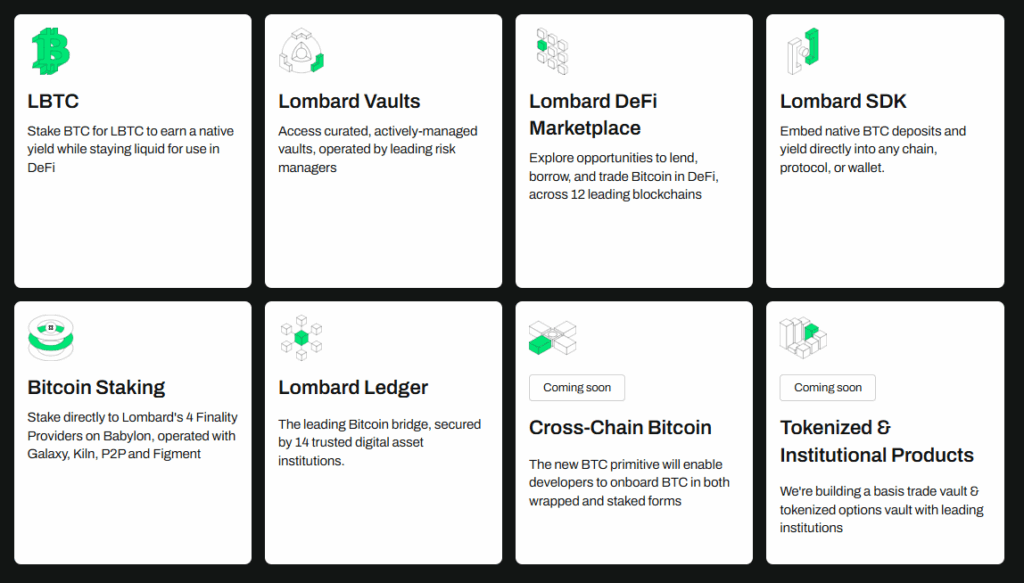This screenshot has width=1024, height=583.
Task: Click the Cross-Chain Bitcoin blocks icon
Action: click(552, 338)
